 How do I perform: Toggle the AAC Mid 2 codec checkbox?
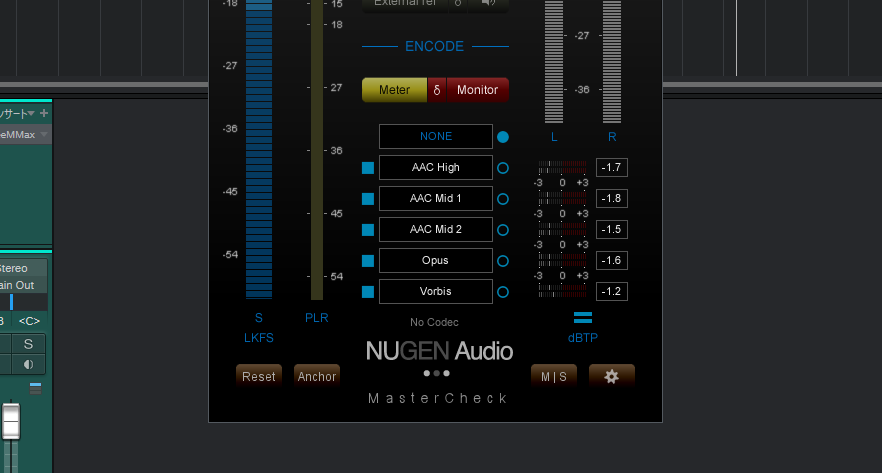368,229
